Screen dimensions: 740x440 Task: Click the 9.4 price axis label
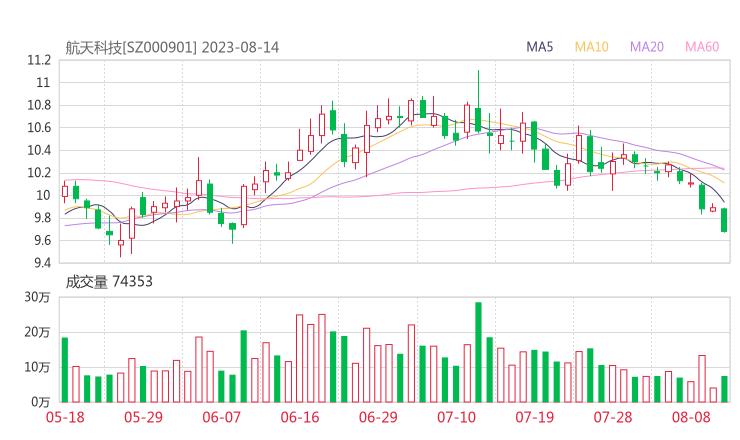click(x=42, y=263)
